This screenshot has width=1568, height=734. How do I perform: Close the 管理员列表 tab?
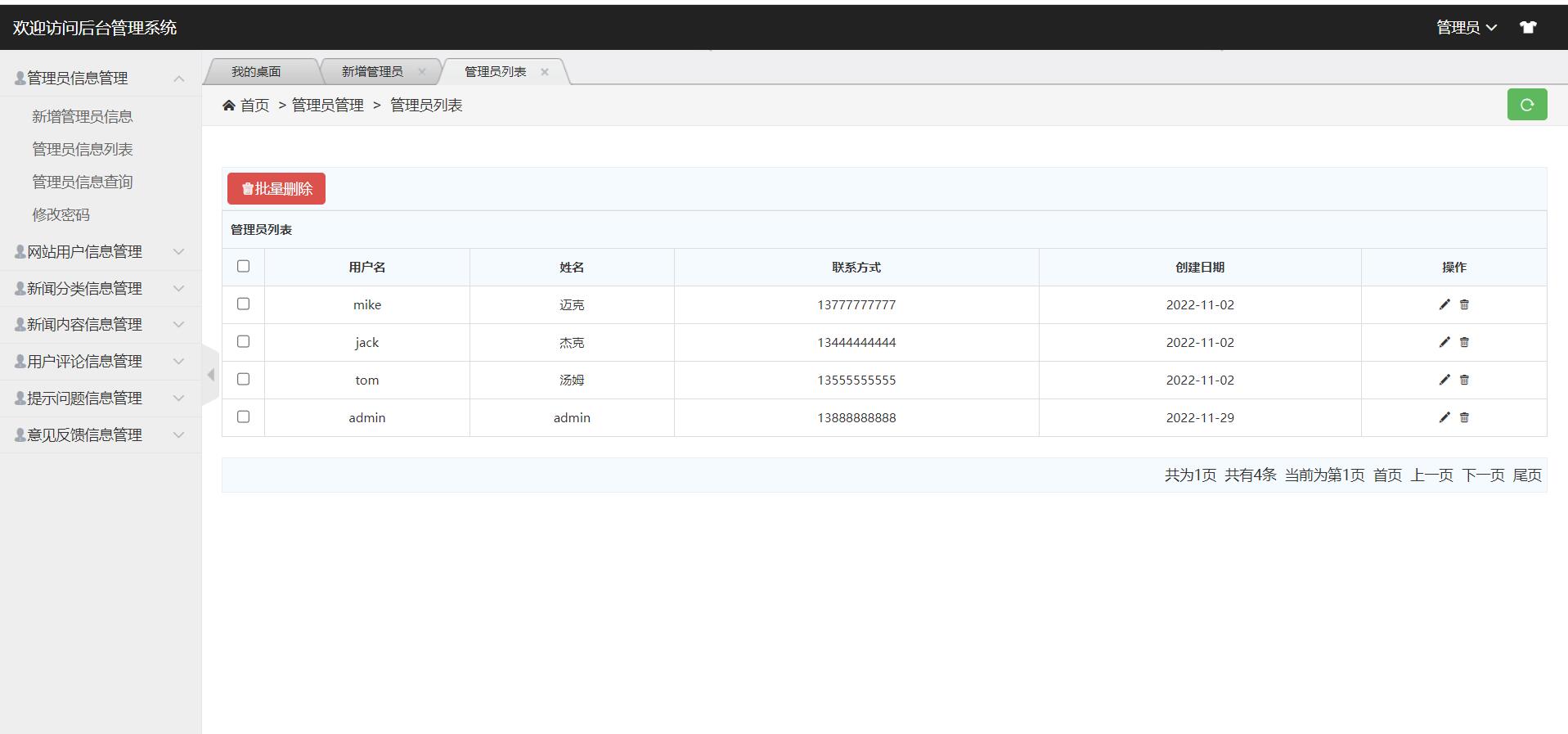tap(545, 71)
